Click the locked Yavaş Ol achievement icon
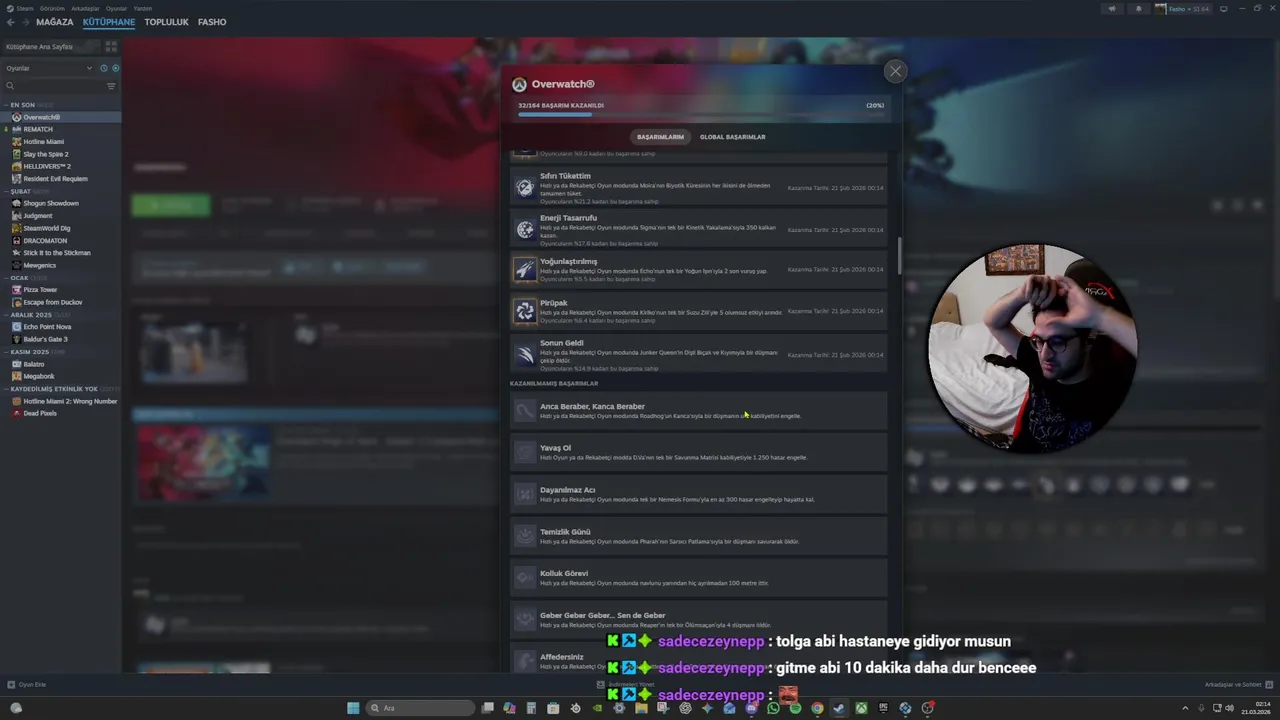Image resolution: width=1280 pixels, height=720 pixels. [x=525, y=452]
